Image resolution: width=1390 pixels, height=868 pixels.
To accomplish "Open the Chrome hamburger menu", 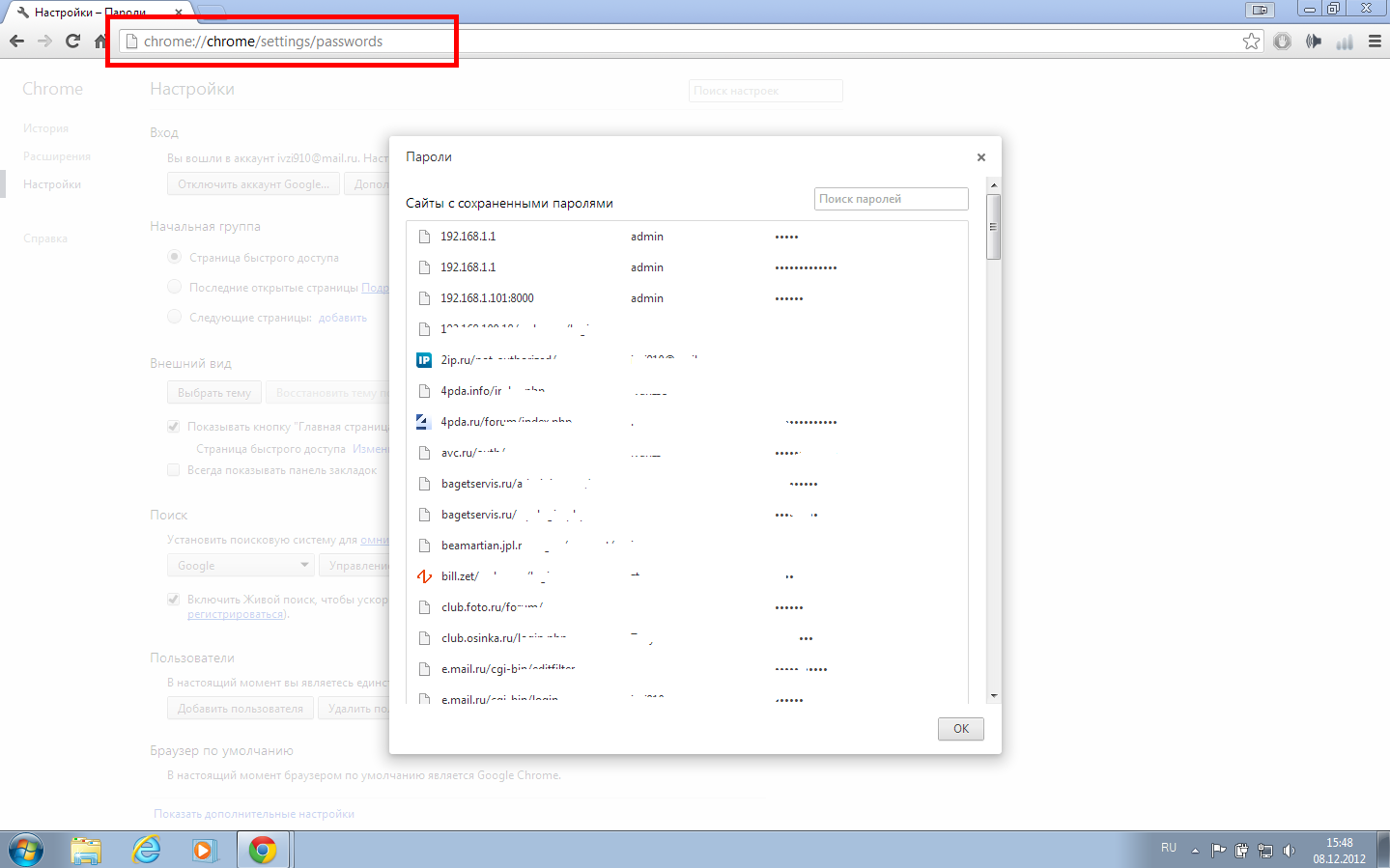I will click(x=1375, y=42).
